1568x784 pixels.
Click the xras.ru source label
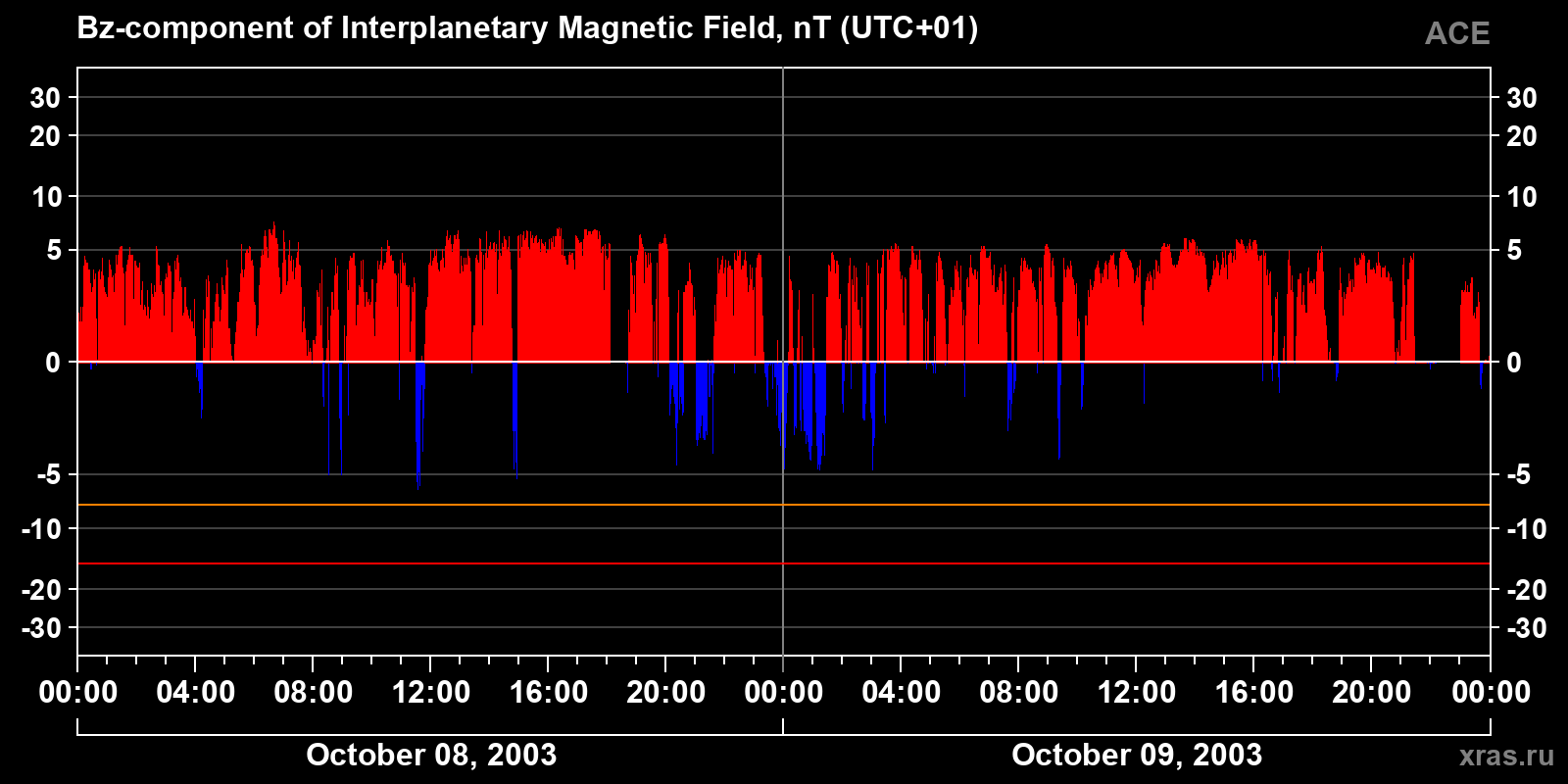(1506, 756)
